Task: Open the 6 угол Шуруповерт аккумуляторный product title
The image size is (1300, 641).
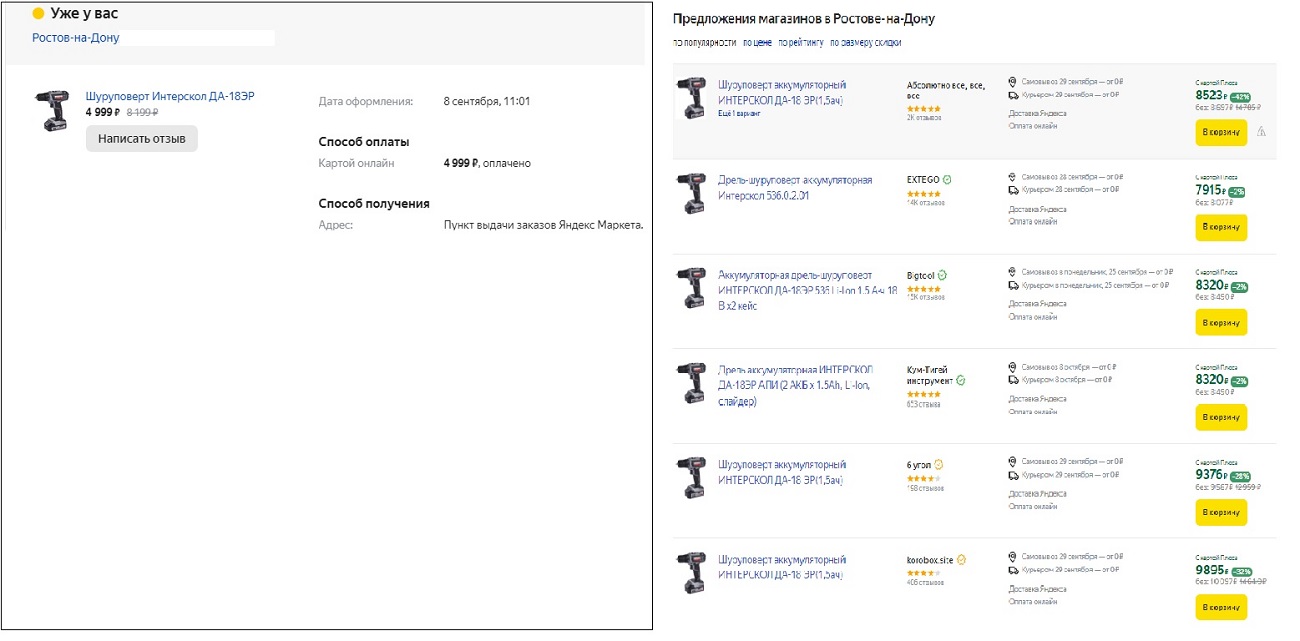Action: [x=782, y=472]
